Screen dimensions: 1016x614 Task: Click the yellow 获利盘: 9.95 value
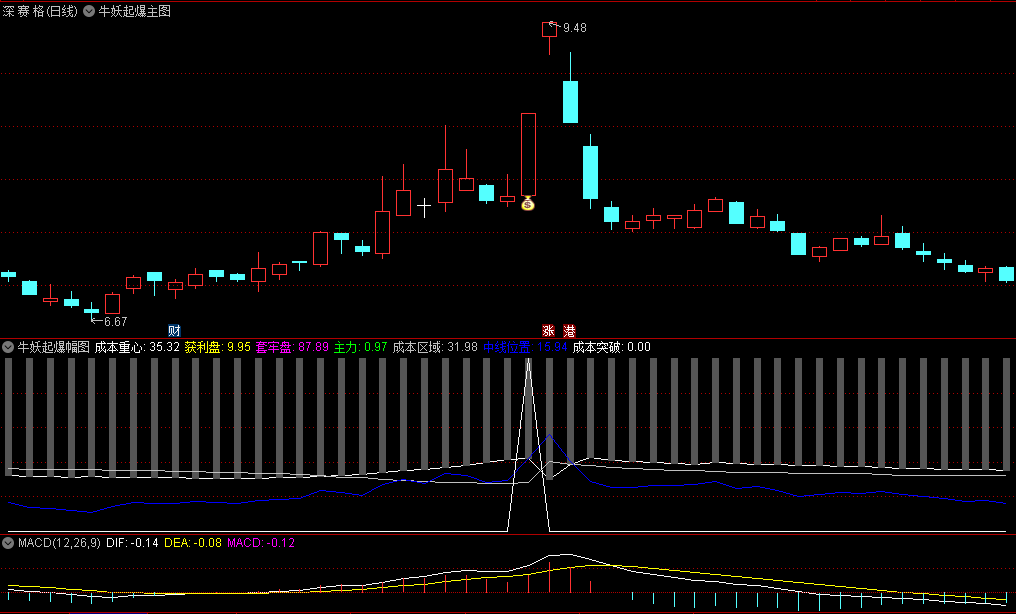218,347
